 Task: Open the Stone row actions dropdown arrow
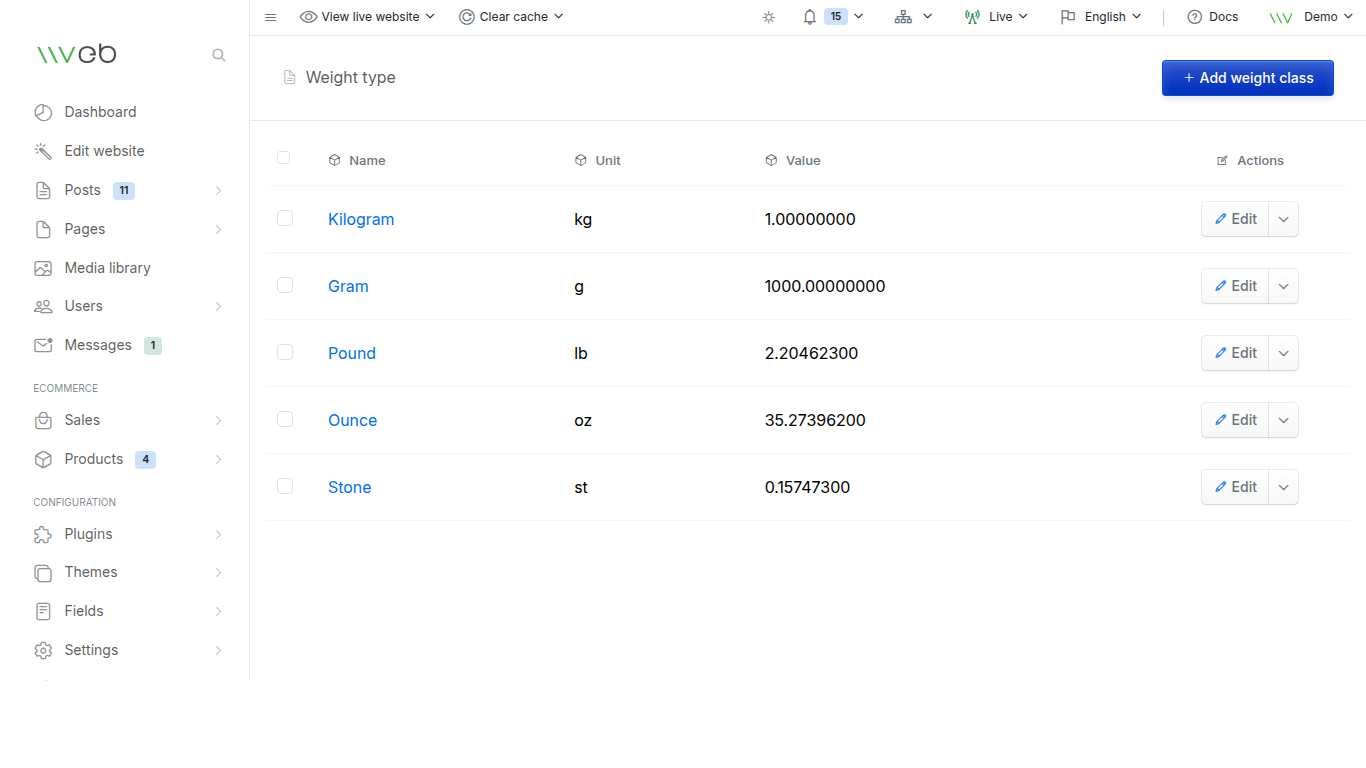tap(1284, 487)
